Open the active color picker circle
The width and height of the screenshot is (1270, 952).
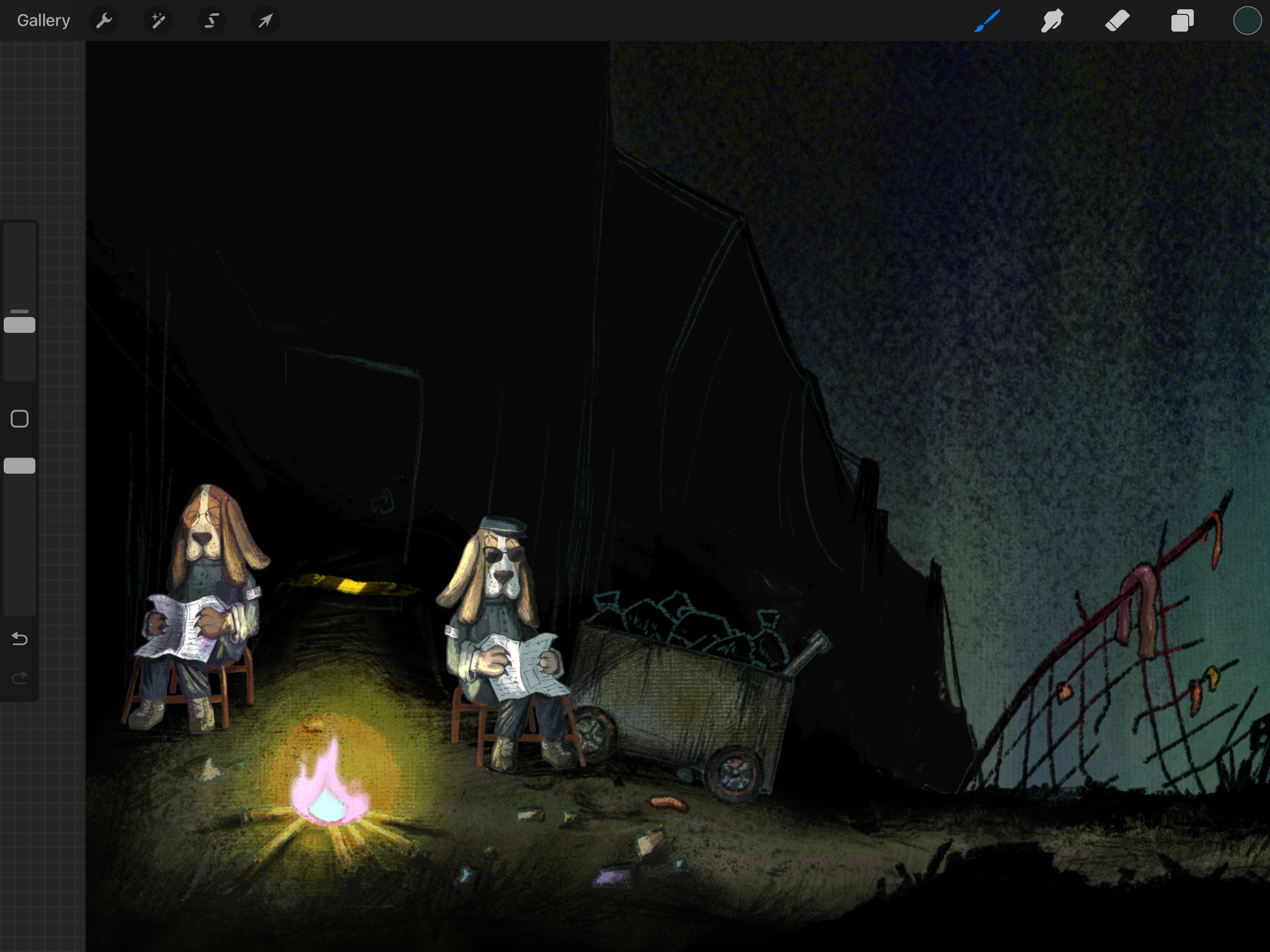pos(1247,20)
